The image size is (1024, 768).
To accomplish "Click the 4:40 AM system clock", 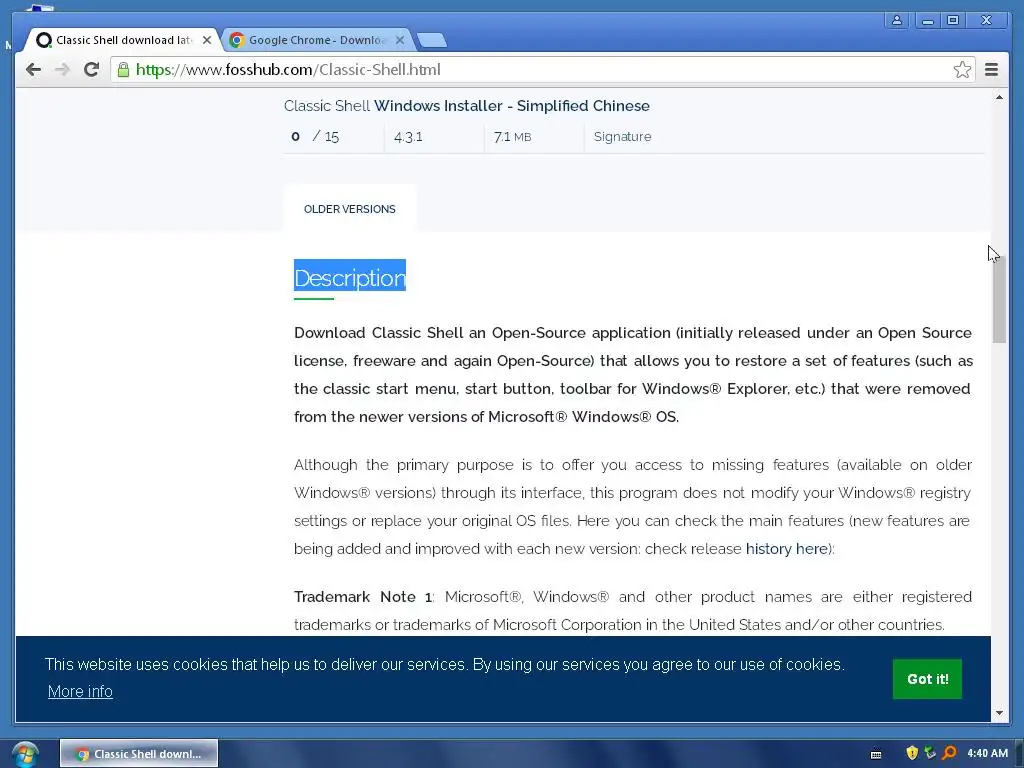I will (x=987, y=753).
